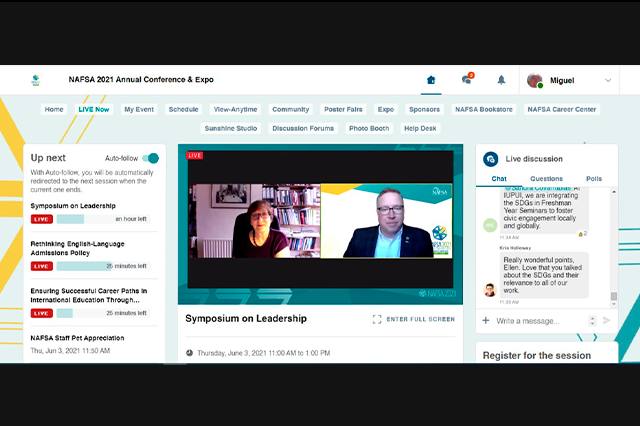
Task: Expand the Miguel profile dropdown arrow
Action: (x=608, y=80)
